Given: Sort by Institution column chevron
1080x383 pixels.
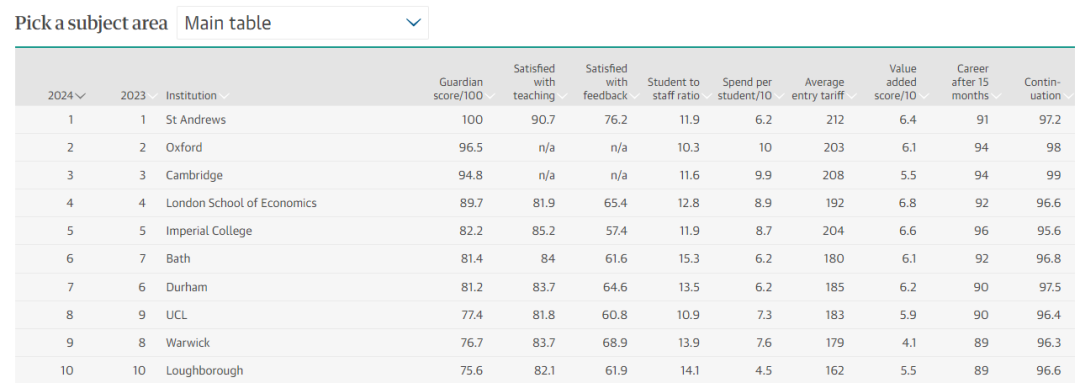Looking at the screenshot, I should 224,96.
